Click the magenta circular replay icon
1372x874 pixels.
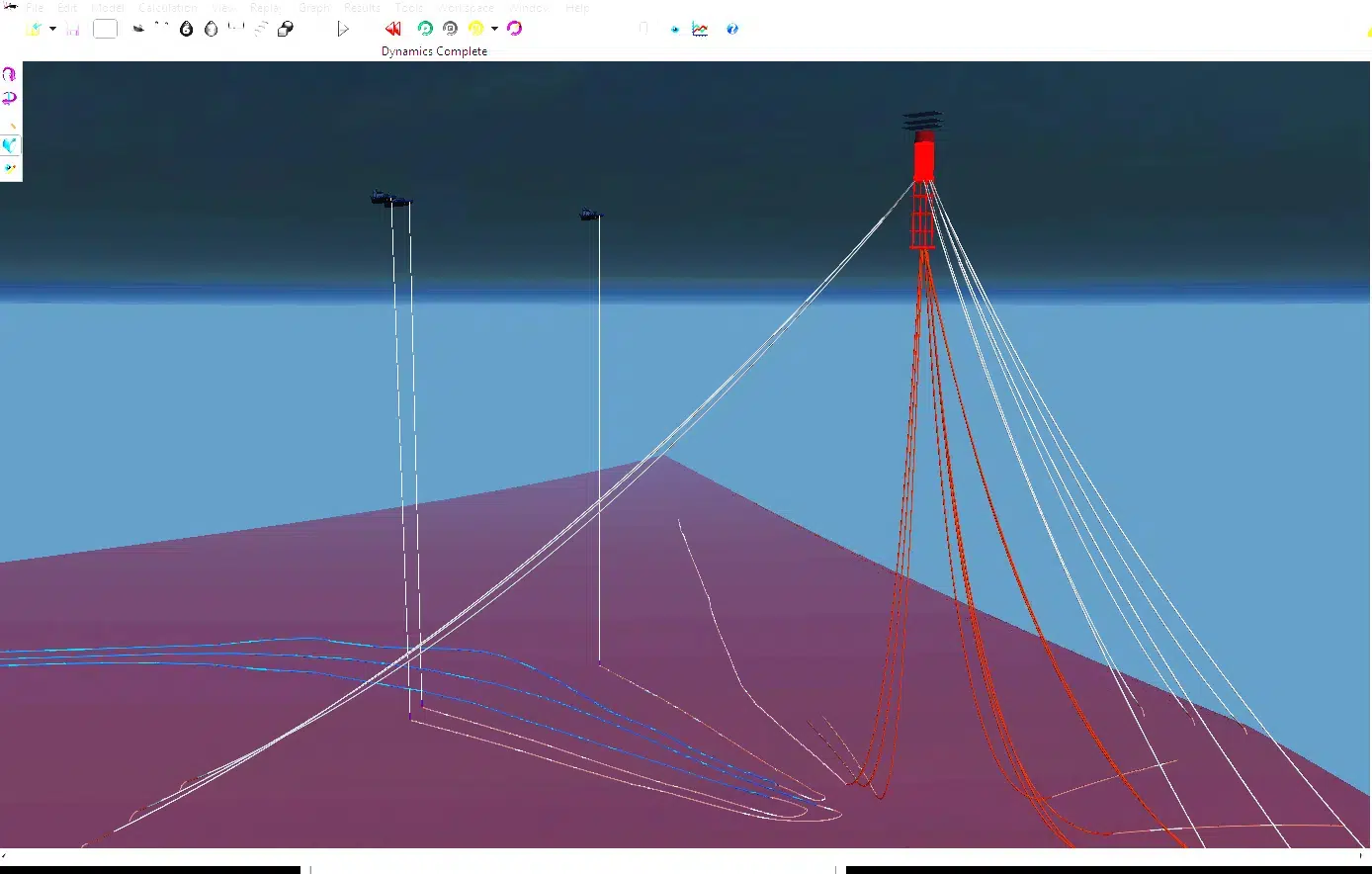coord(514,29)
